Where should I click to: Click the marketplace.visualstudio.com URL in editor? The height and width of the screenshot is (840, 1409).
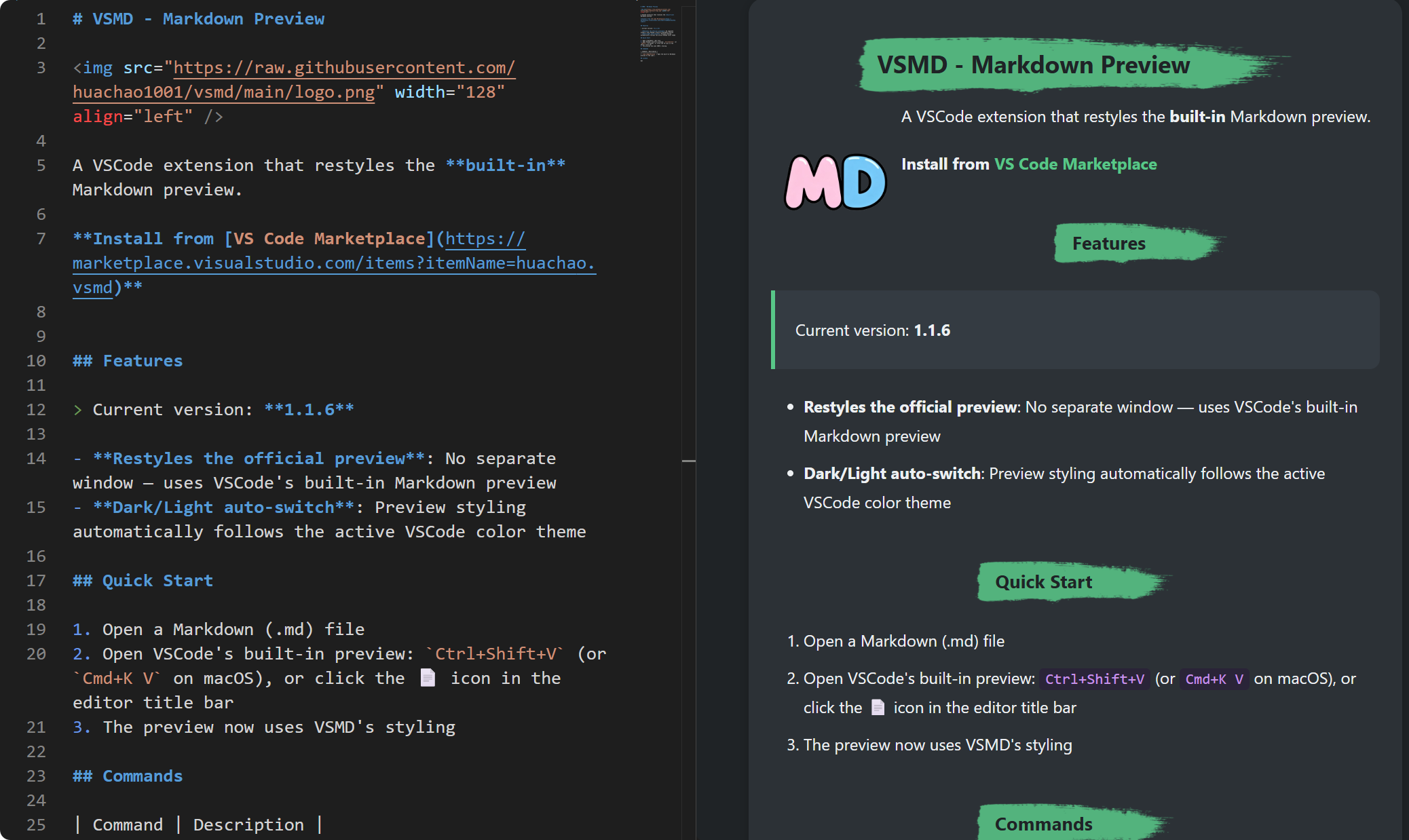tap(334, 263)
